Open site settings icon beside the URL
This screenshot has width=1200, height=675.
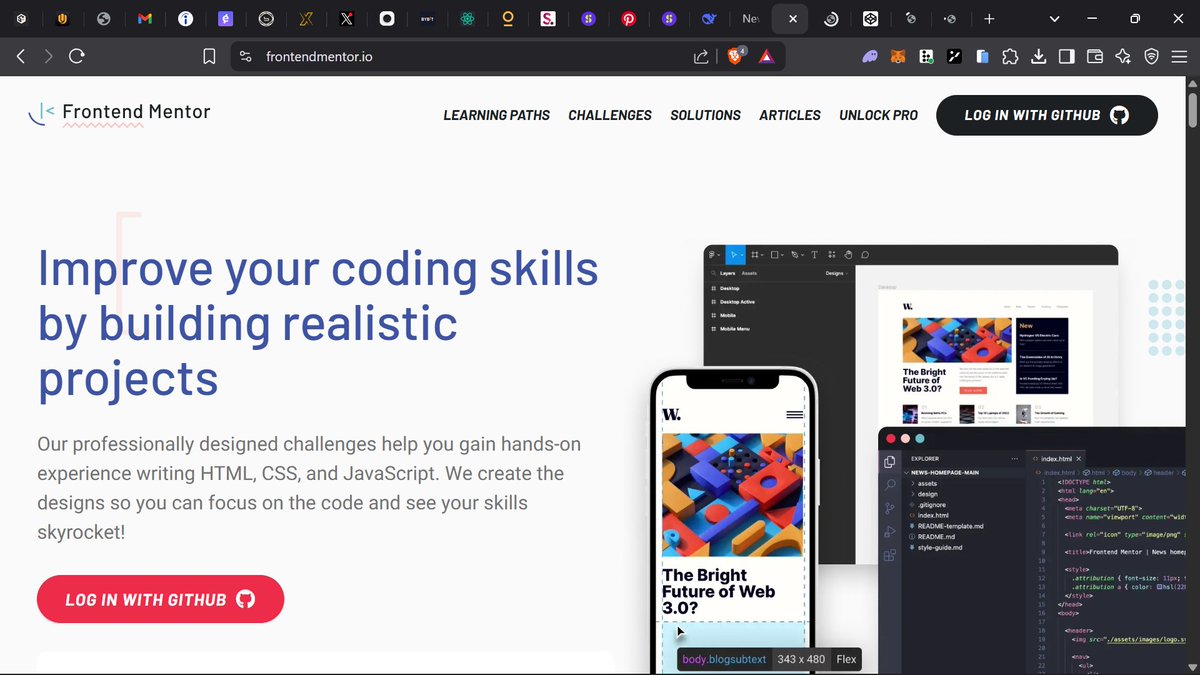[x=246, y=57]
